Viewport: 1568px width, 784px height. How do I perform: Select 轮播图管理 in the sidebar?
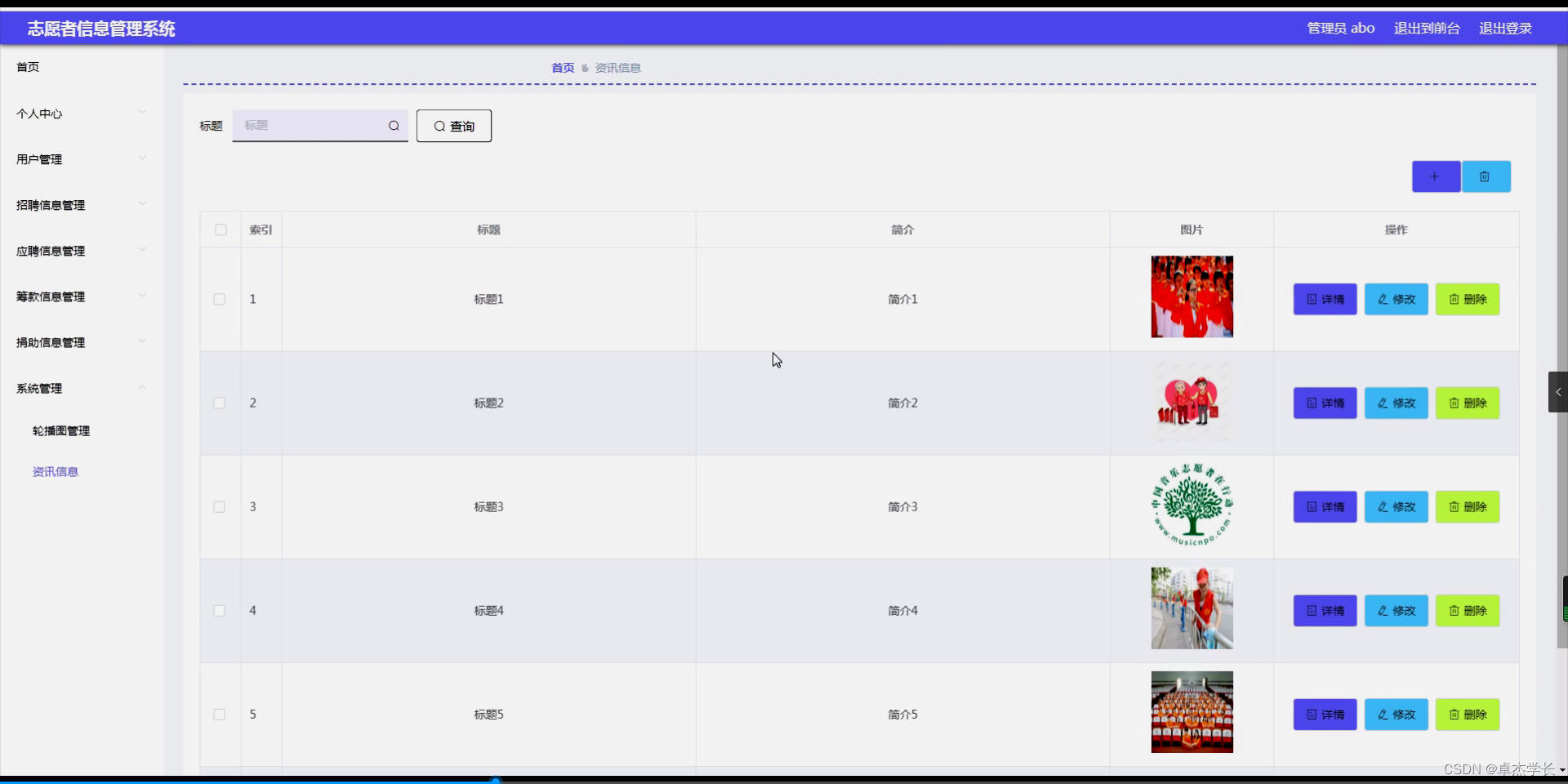(61, 430)
